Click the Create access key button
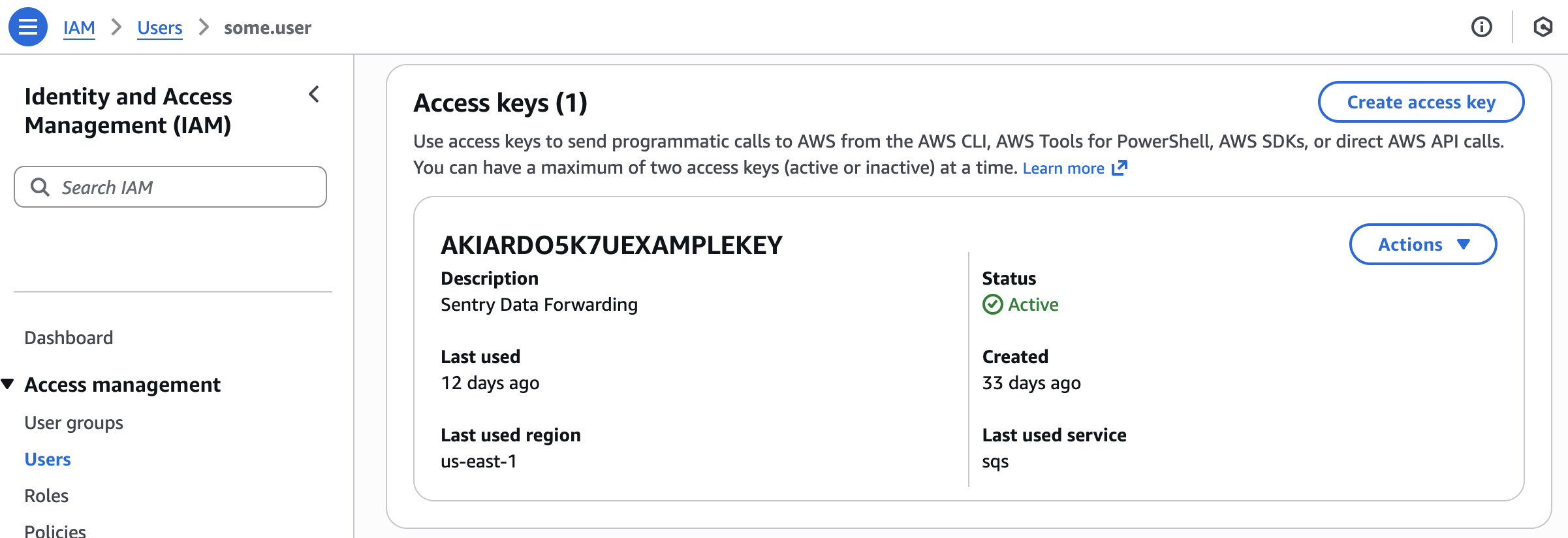The width and height of the screenshot is (1568, 538). point(1421,102)
